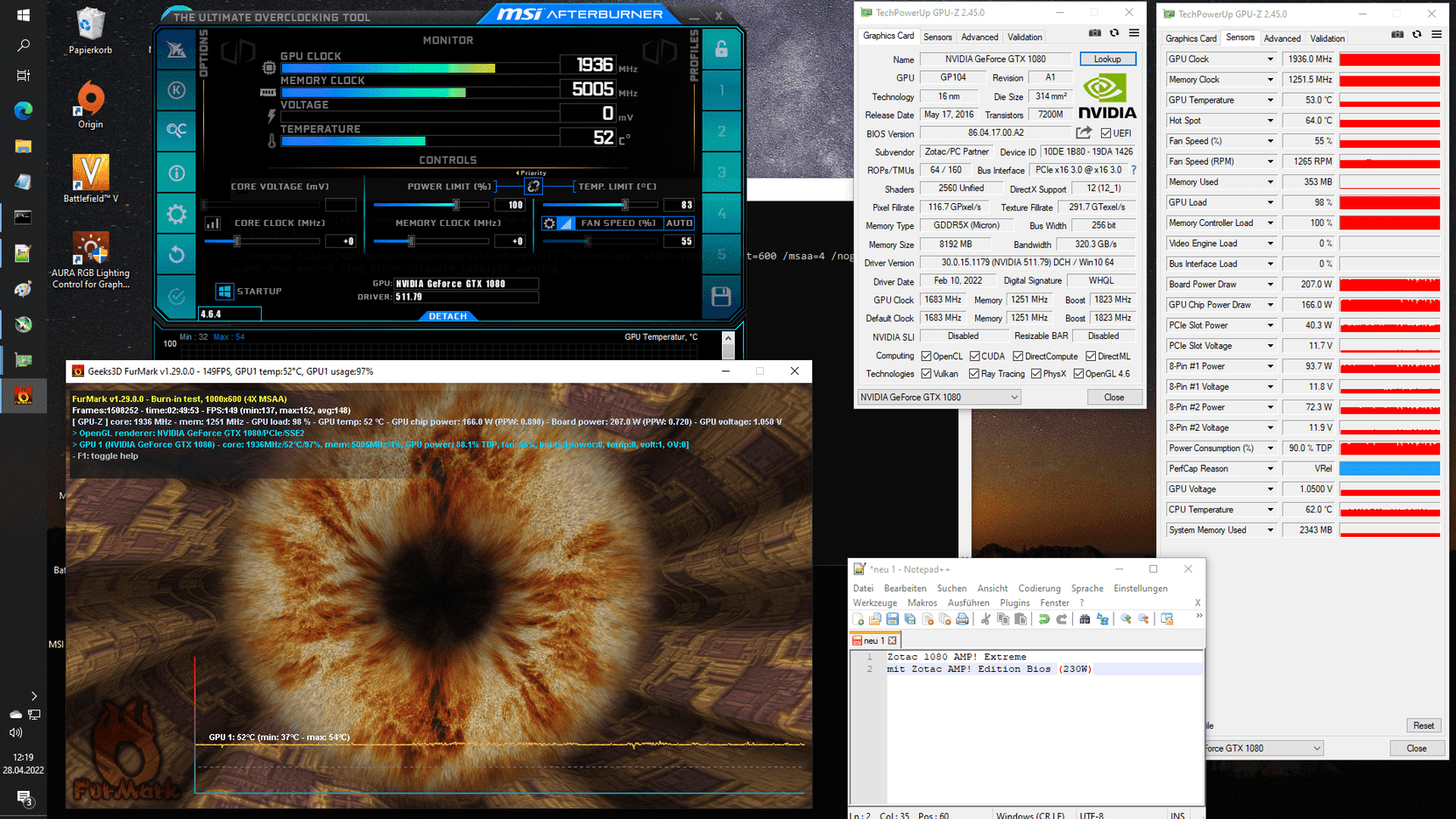The width and height of the screenshot is (1456, 819).
Task: Click Reset in GPU-Z Sensors window
Action: (1424, 725)
